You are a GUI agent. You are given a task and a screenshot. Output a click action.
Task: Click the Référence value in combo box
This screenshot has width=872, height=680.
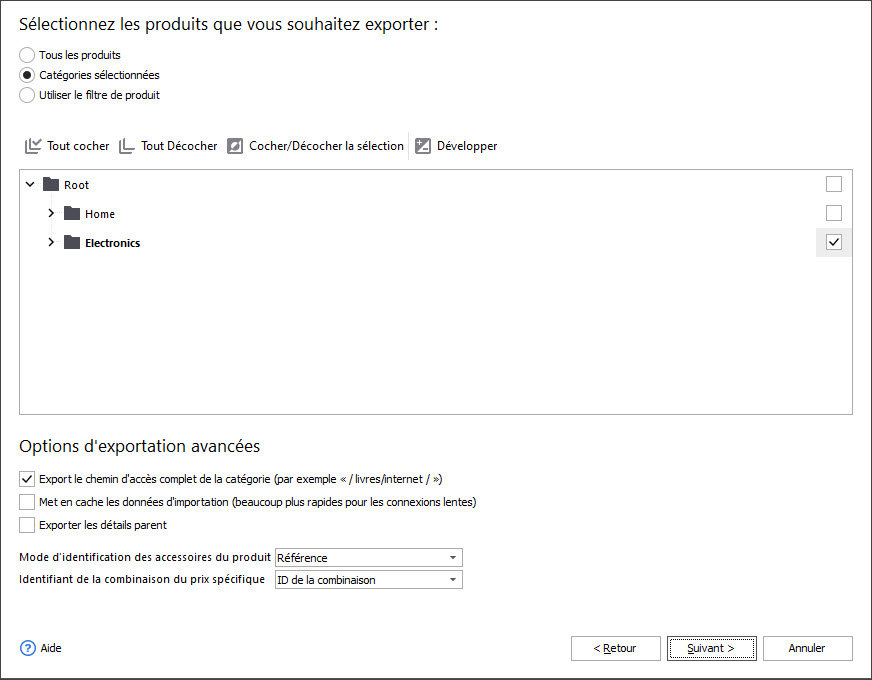point(303,558)
